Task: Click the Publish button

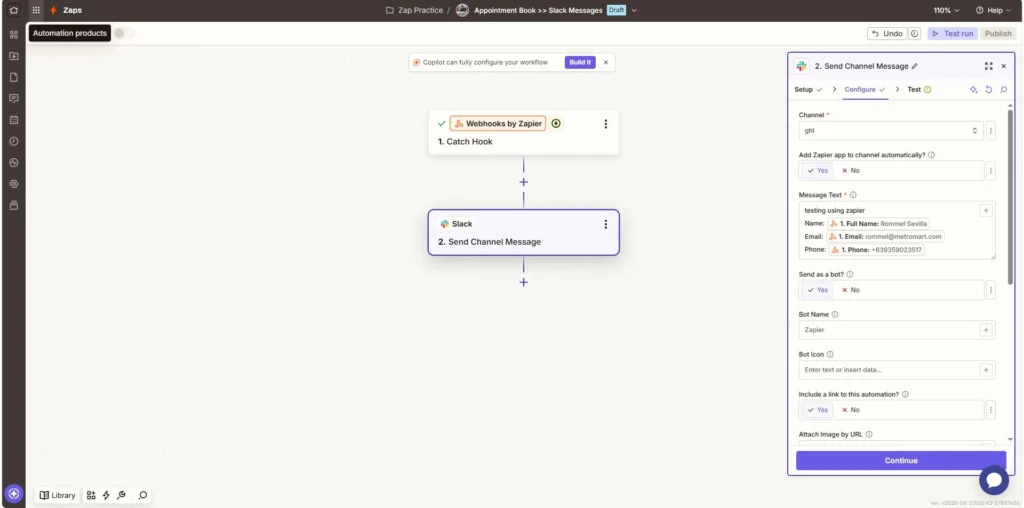Action: pyautogui.click(x=998, y=33)
